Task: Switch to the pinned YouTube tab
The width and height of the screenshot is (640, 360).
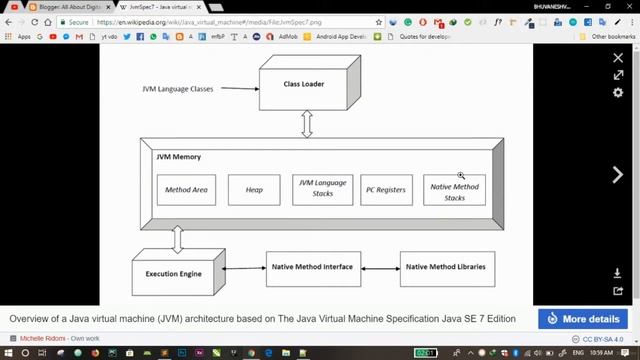Action: [x=14, y=7]
